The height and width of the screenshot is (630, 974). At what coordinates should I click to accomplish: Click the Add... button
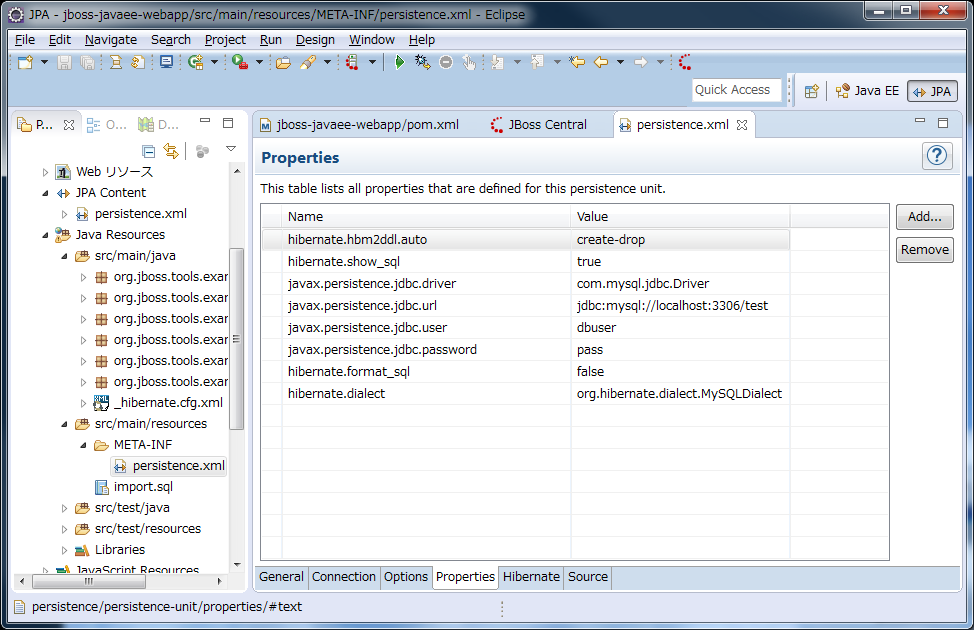coord(924,217)
